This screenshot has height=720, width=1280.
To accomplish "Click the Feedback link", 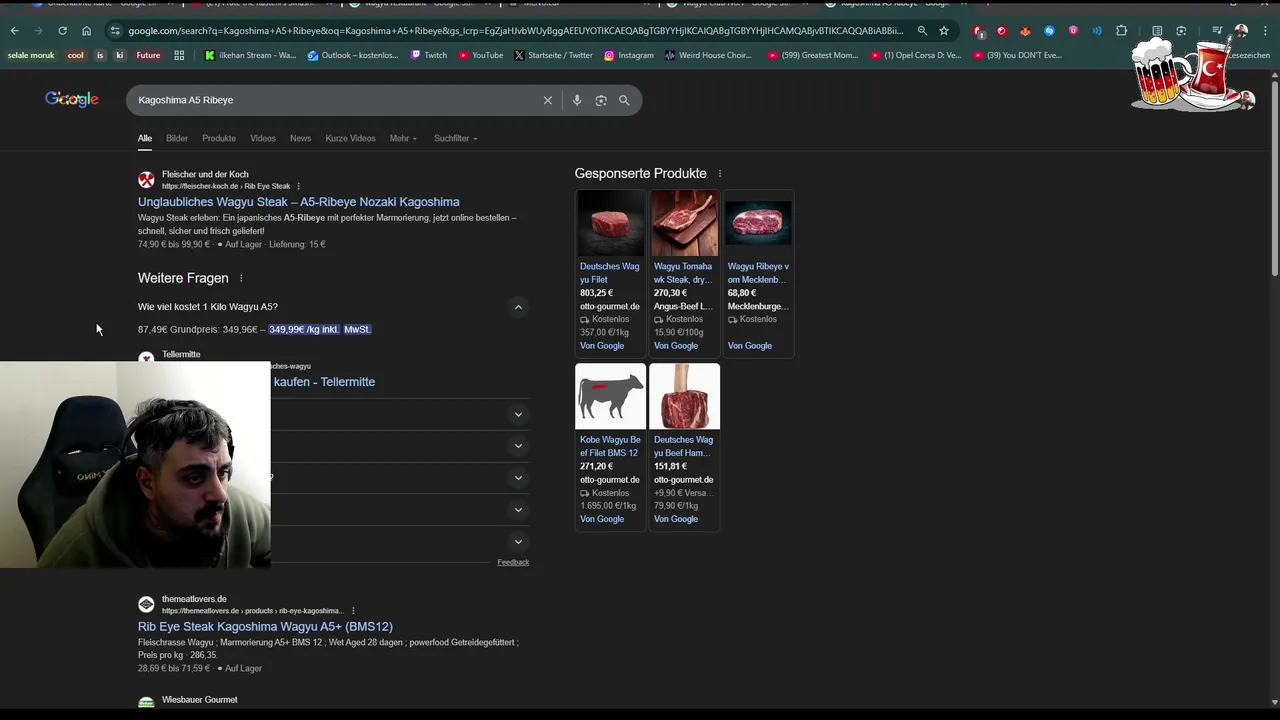I will [513, 562].
